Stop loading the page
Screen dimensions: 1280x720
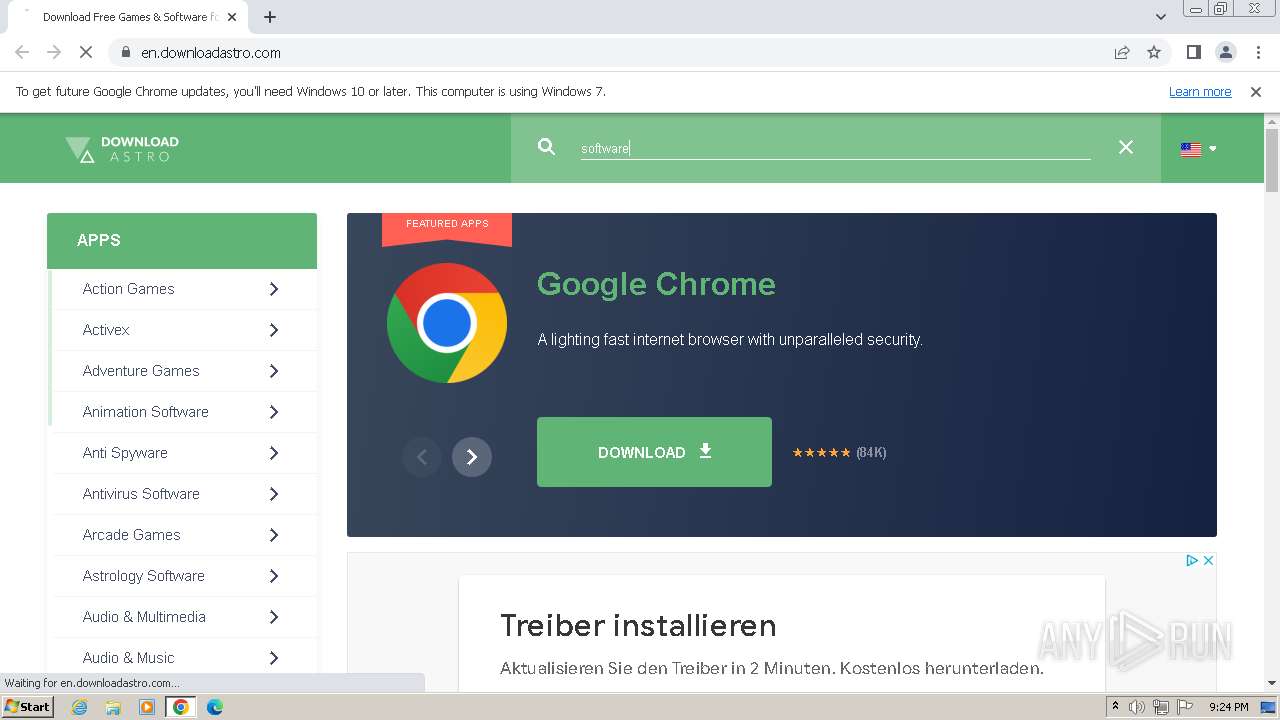(86, 52)
